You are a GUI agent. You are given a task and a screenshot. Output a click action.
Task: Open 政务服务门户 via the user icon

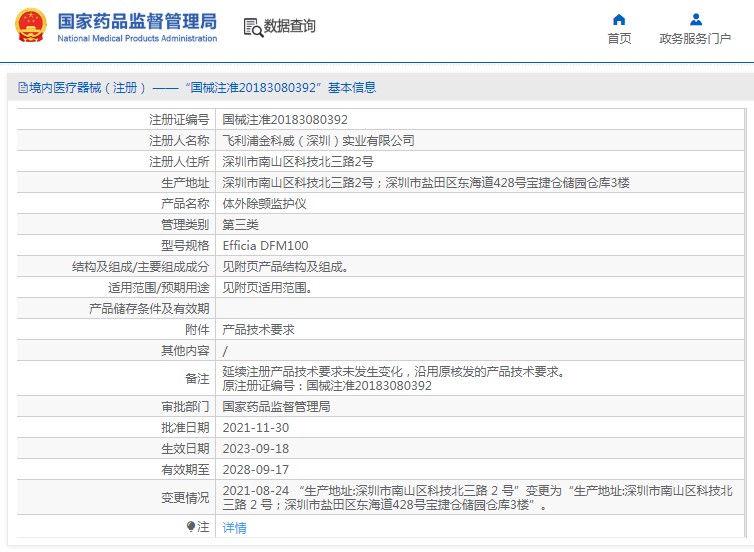(695, 20)
